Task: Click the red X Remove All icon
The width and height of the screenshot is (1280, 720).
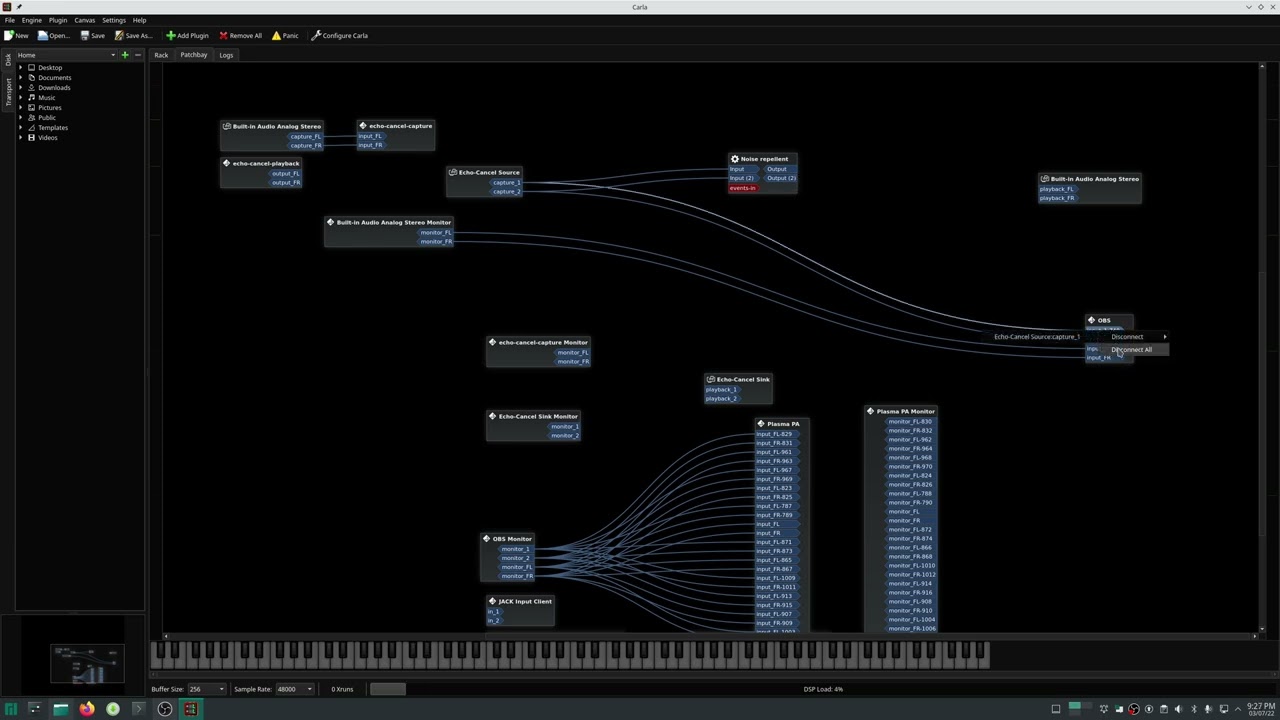Action: pos(223,35)
